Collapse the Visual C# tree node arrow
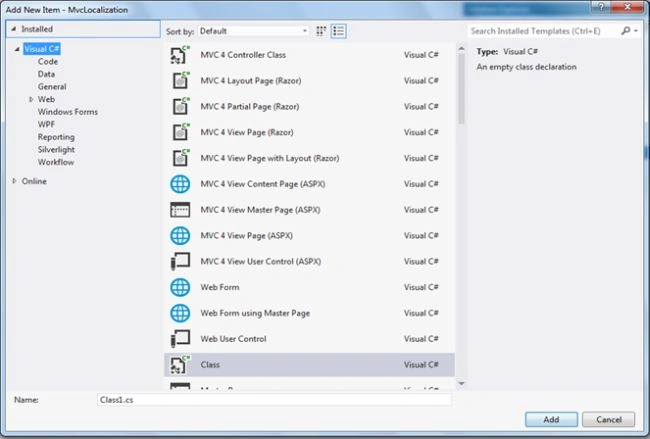 click(x=17, y=49)
